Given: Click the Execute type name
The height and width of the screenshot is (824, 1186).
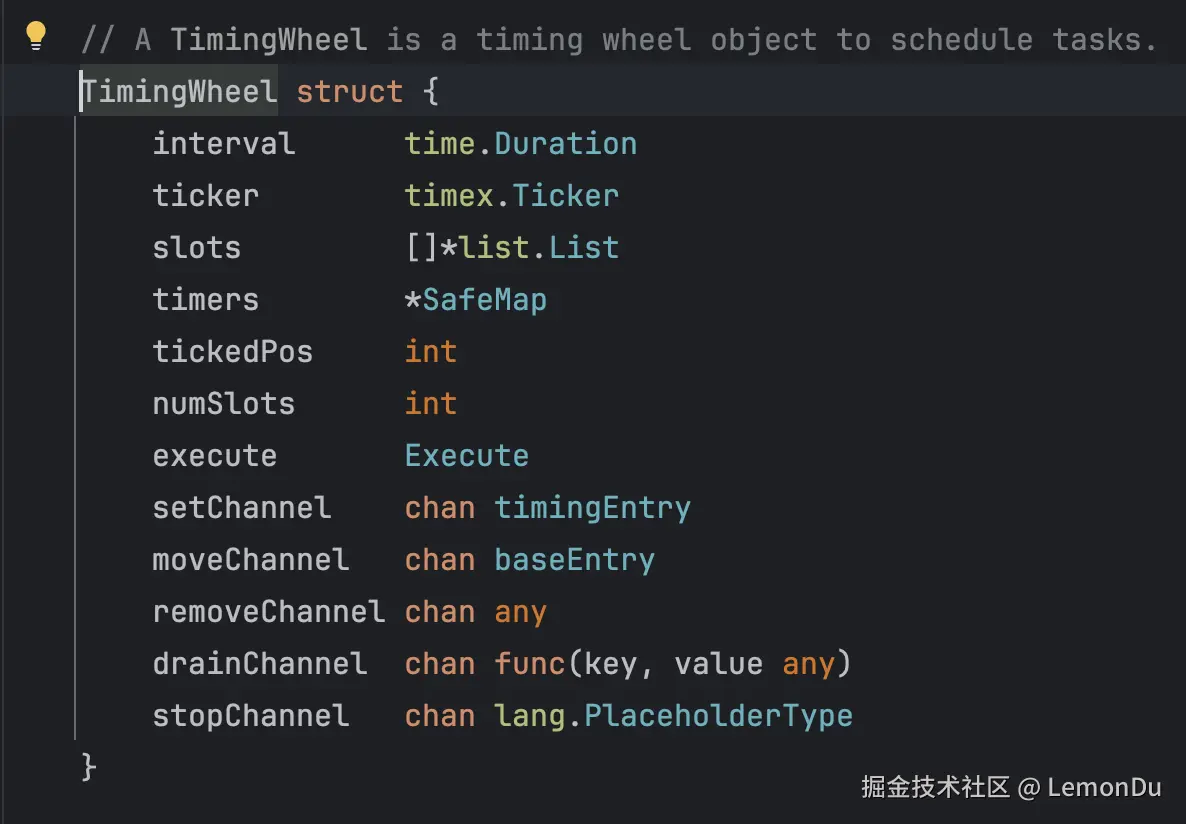Looking at the screenshot, I should [x=466, y=456].
